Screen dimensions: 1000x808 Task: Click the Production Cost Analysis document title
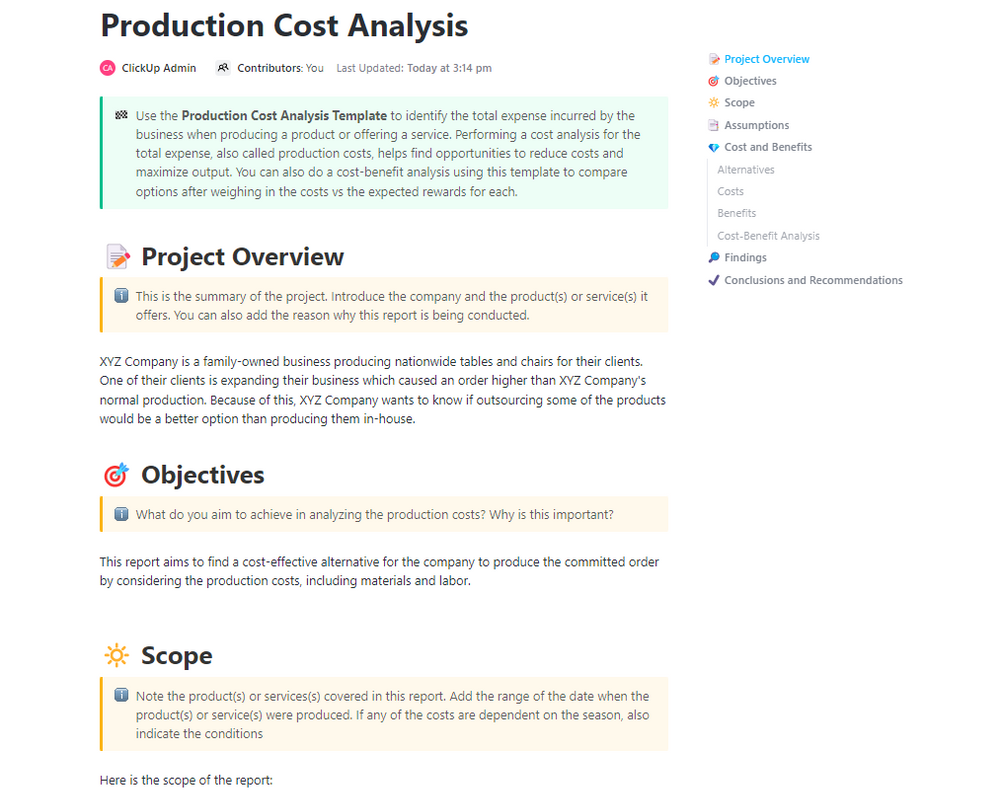pyautogui.click(x=284, y=25)
